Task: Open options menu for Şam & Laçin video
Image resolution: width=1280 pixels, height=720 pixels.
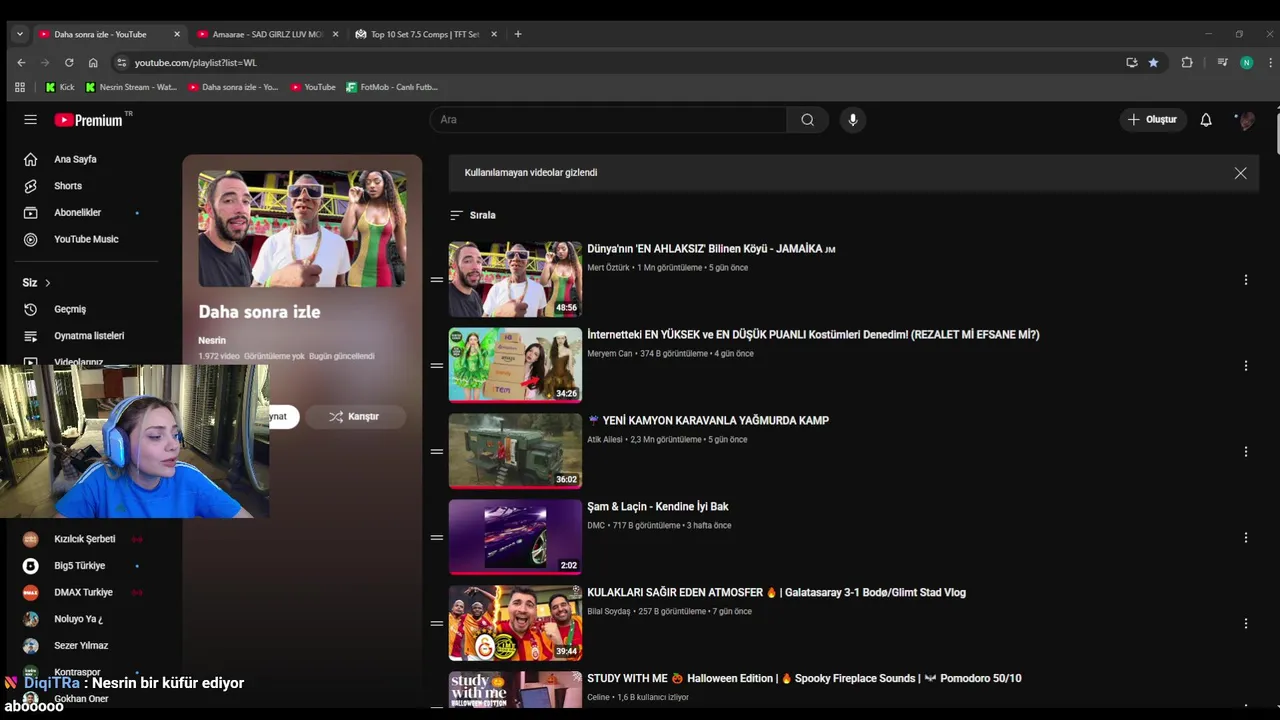Action: coord(1246,538)
